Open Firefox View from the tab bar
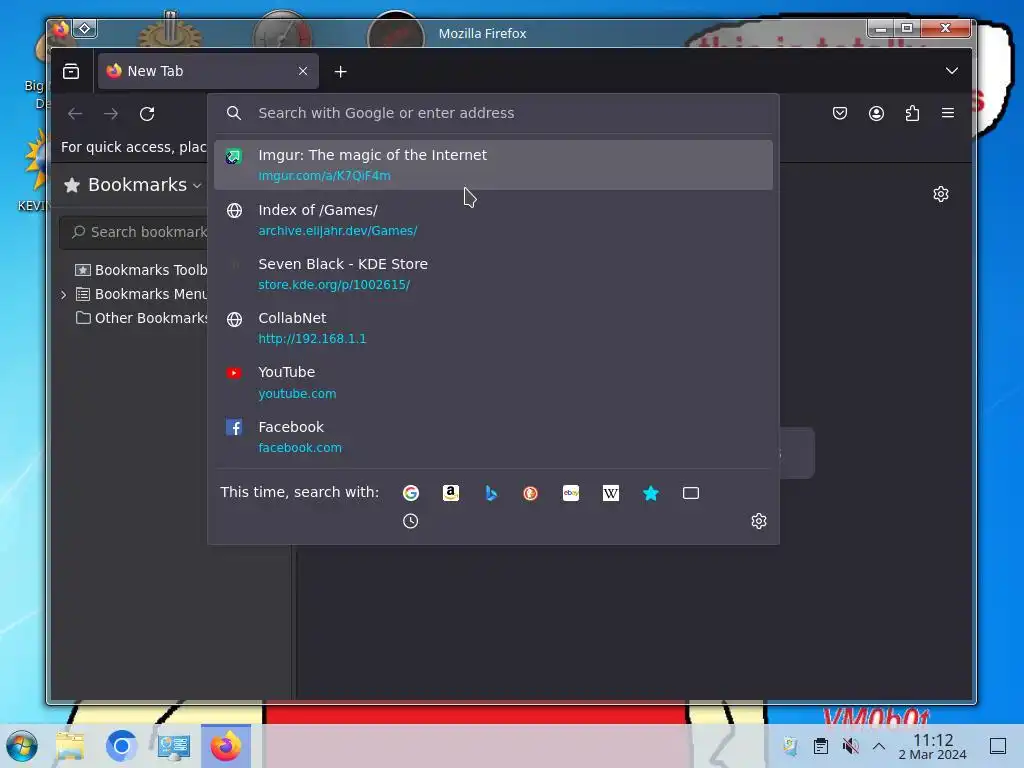This screenshot has height=768, width=1024. [71, 71]
